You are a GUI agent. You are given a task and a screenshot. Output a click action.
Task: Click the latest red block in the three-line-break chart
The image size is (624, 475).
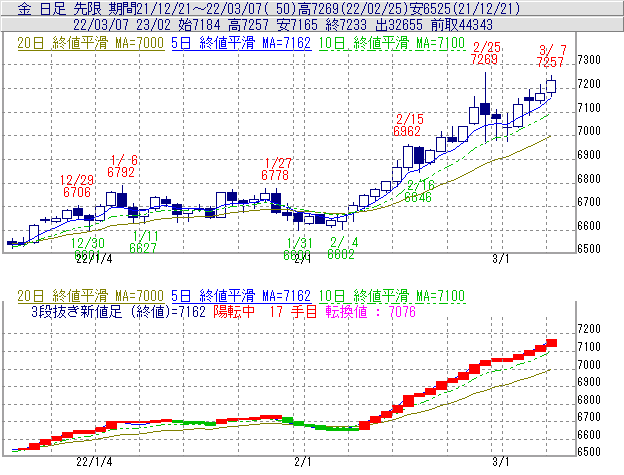pos(551,343)
